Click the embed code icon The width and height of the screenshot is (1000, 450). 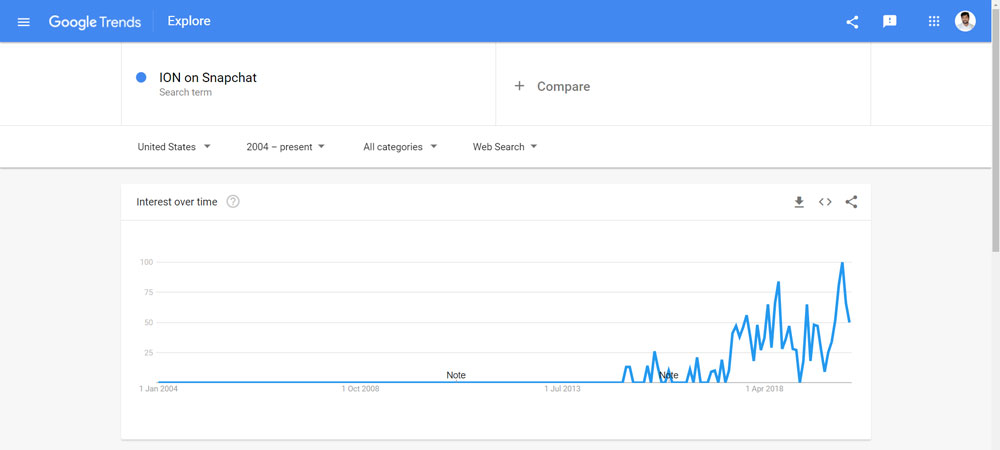(x=825, y=202)
